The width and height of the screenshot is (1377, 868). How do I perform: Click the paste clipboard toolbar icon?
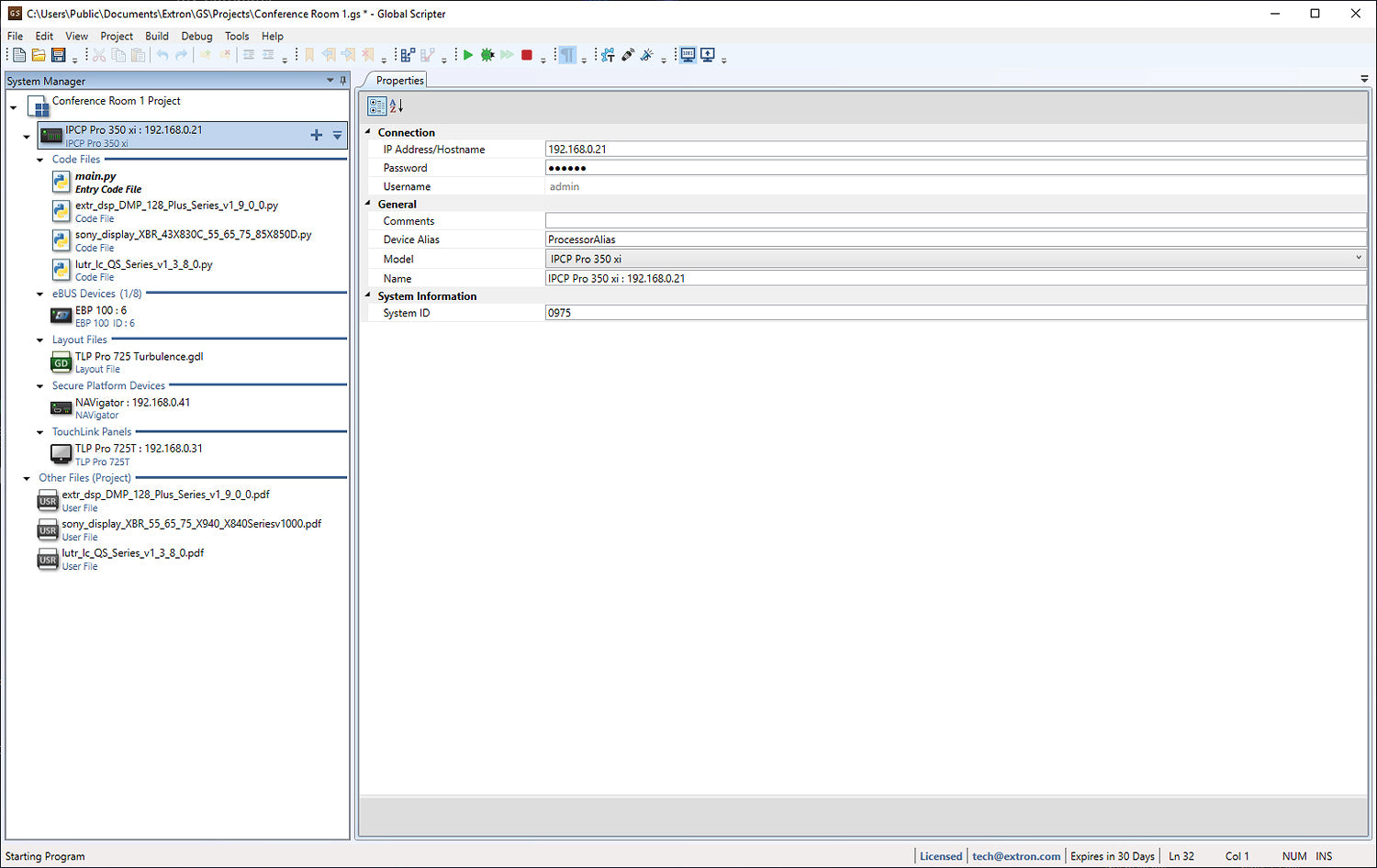(x=138, y=55)
